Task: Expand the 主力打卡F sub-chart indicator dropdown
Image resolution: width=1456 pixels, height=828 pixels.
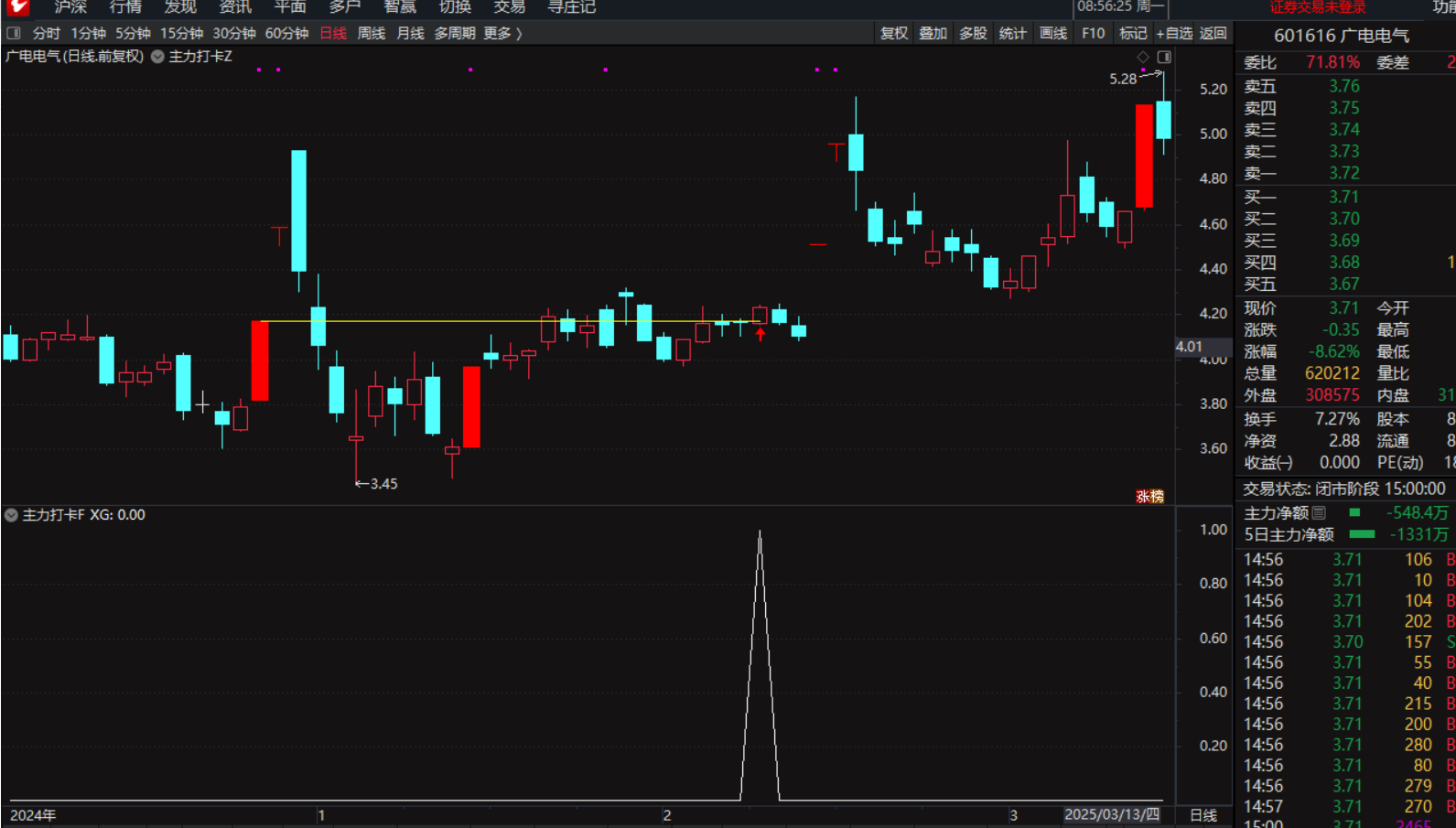Action: click(x=11, y=515)
